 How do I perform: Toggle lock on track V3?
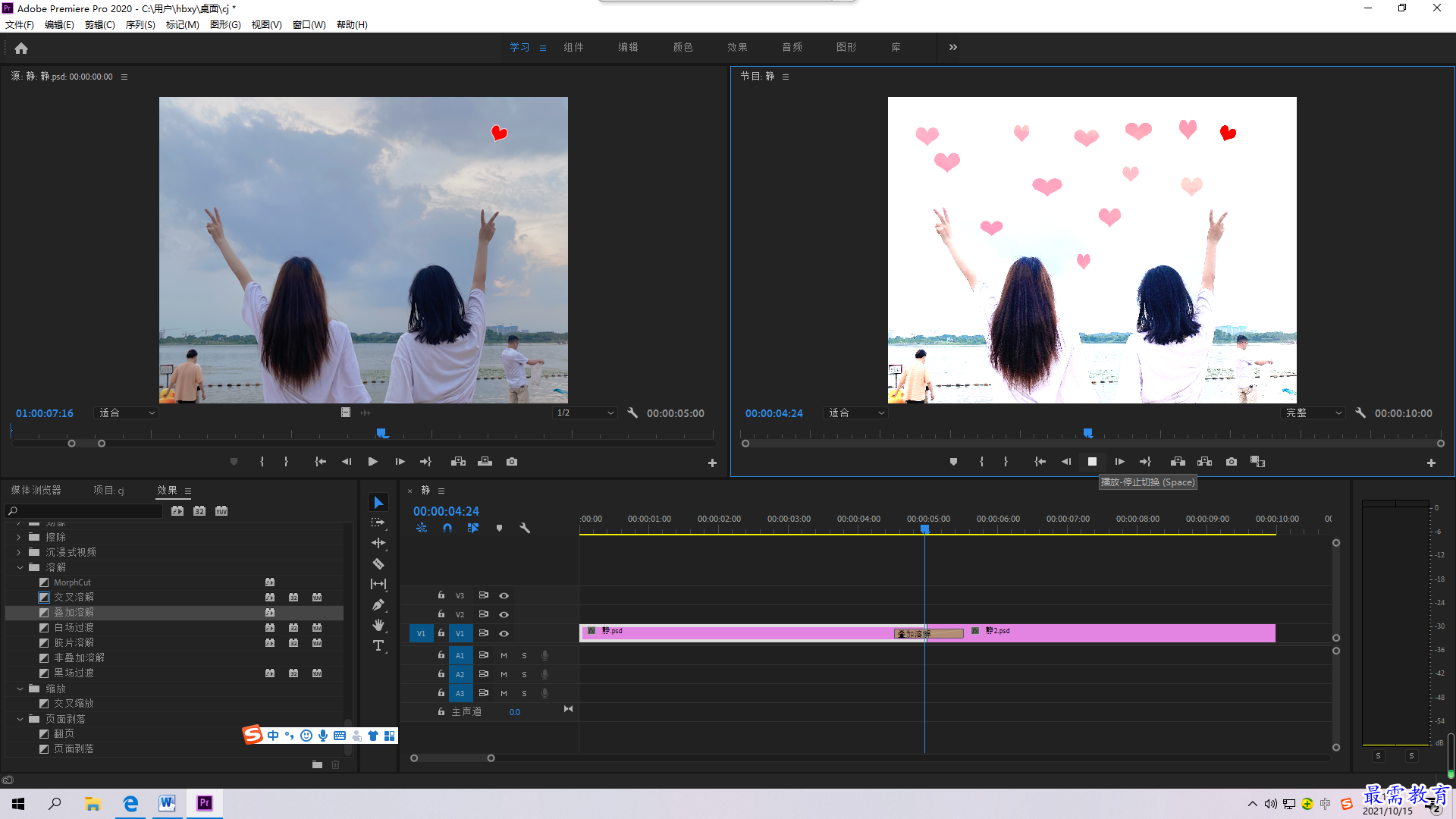pyautogui.click(x=441, y=595)
